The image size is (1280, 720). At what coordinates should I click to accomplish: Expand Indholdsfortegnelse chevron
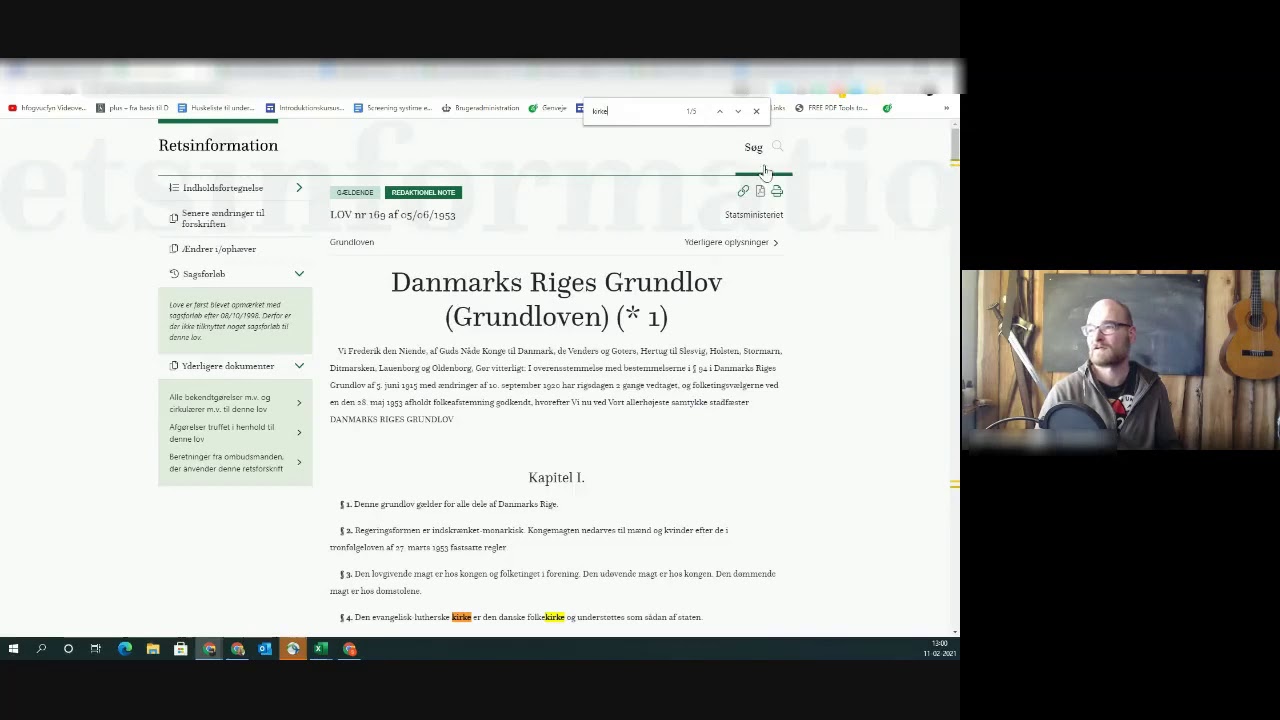pyautogui.click(x=299, y=188)
